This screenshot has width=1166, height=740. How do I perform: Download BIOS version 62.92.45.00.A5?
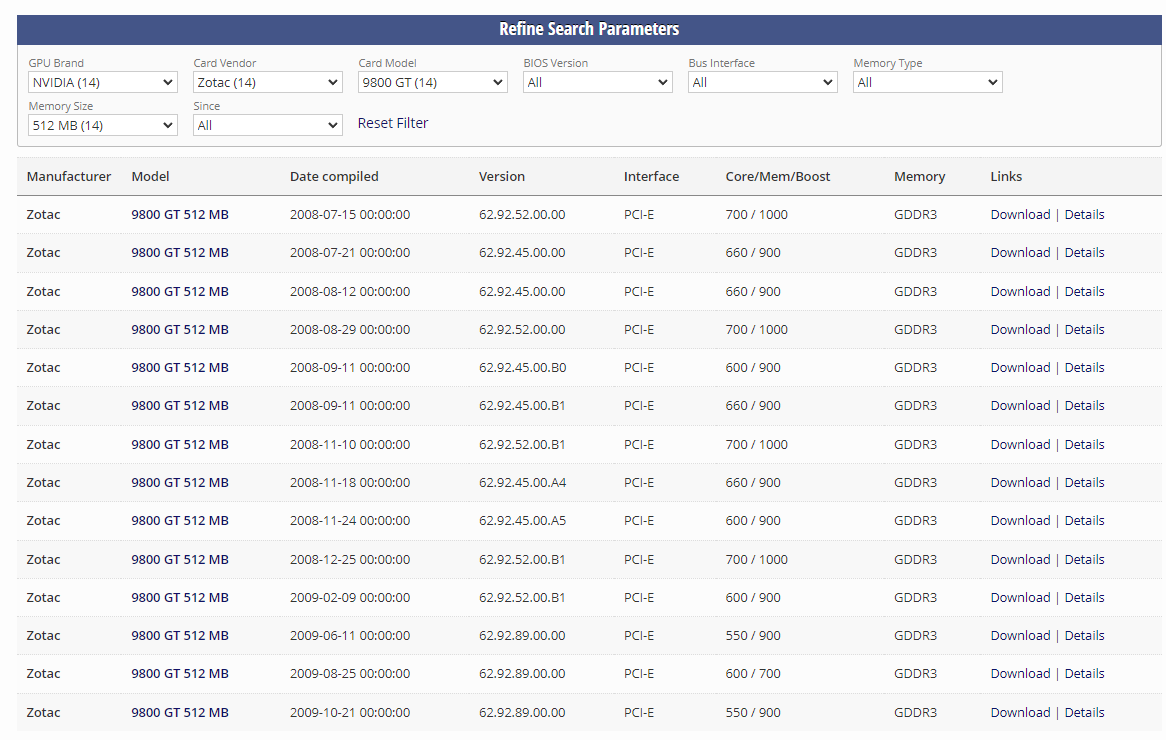(1020, 521)
